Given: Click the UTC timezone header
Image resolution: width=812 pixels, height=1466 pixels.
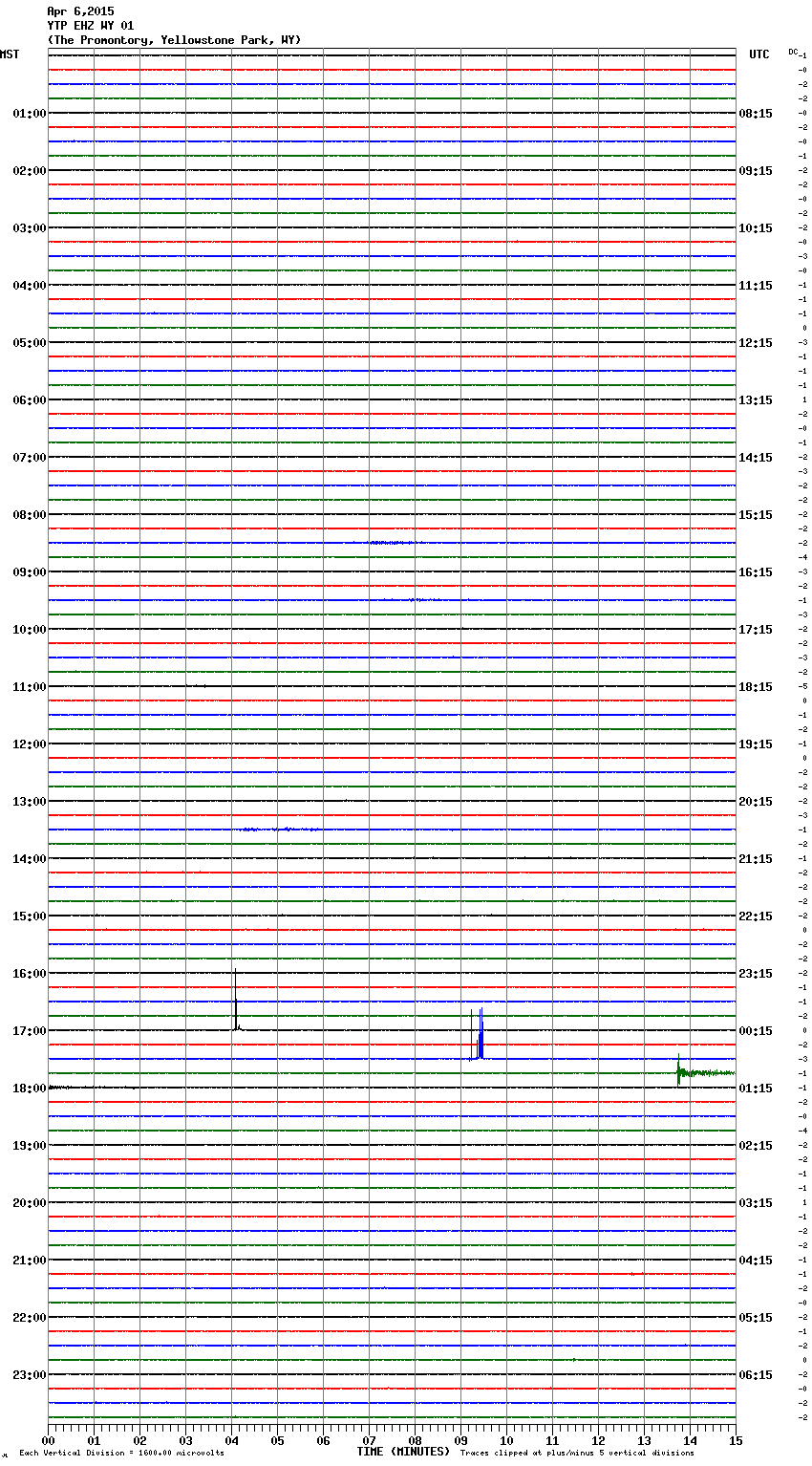Looking at the screenshot, I should pos(759,54).
